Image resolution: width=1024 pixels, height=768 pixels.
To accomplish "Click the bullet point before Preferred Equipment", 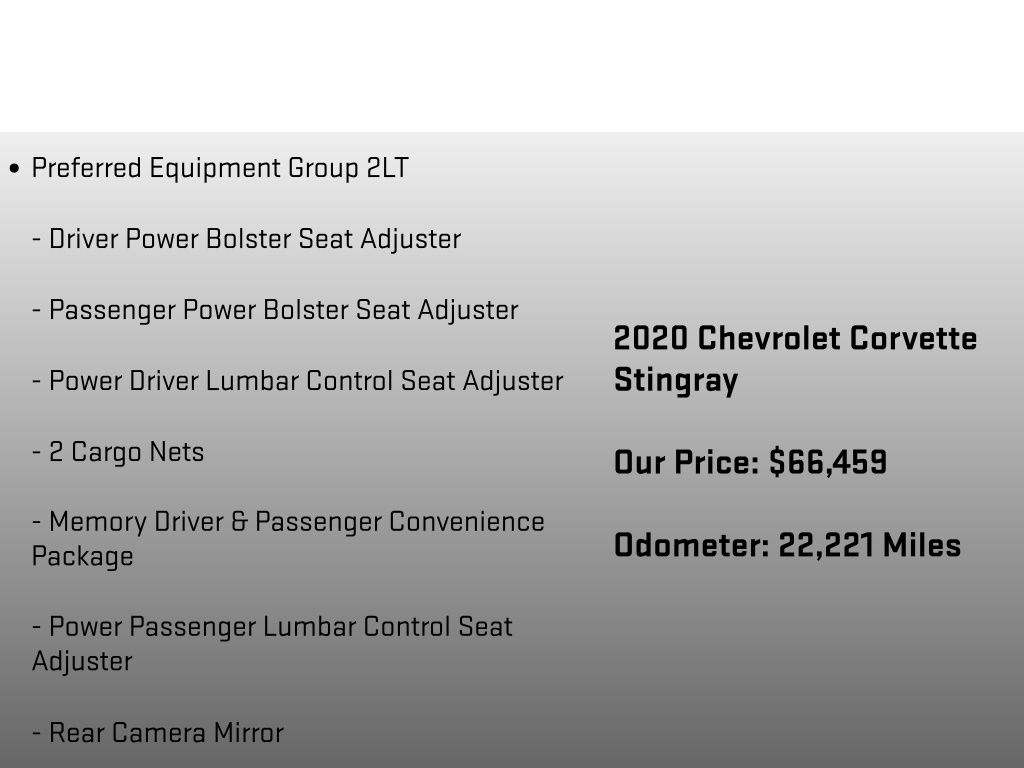I will click(14, 168).
